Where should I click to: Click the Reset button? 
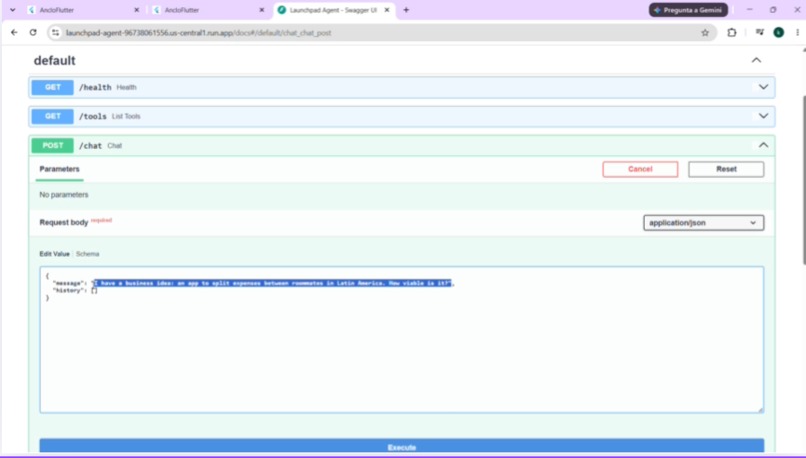726,169
